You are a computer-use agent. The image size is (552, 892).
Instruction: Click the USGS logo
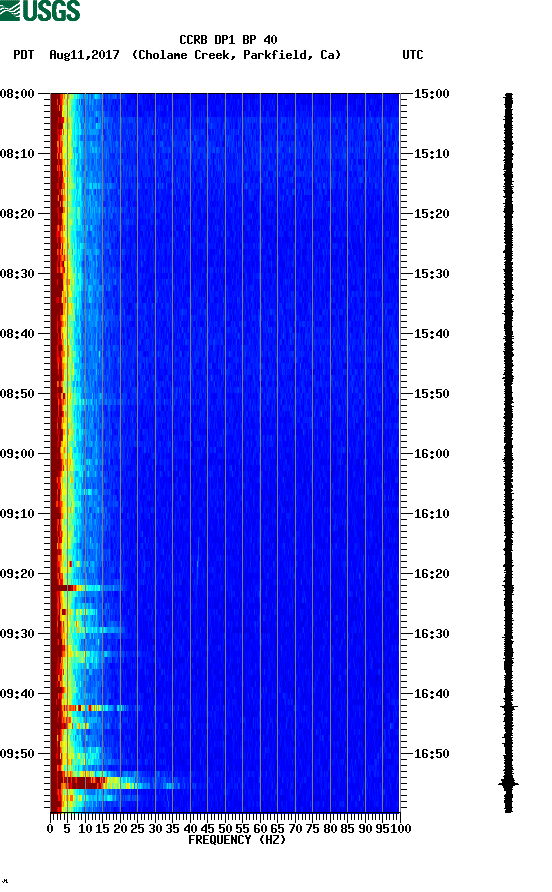(40, 10)
